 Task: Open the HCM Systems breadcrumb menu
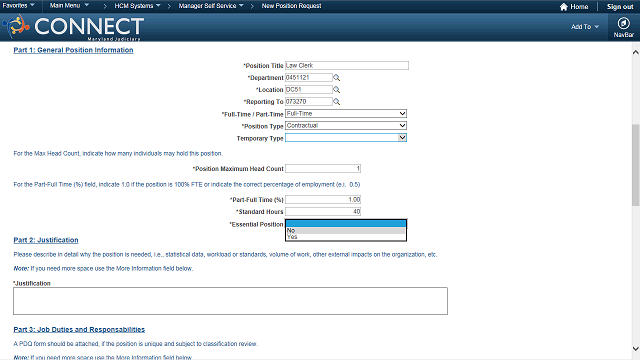tap(138, 6)
